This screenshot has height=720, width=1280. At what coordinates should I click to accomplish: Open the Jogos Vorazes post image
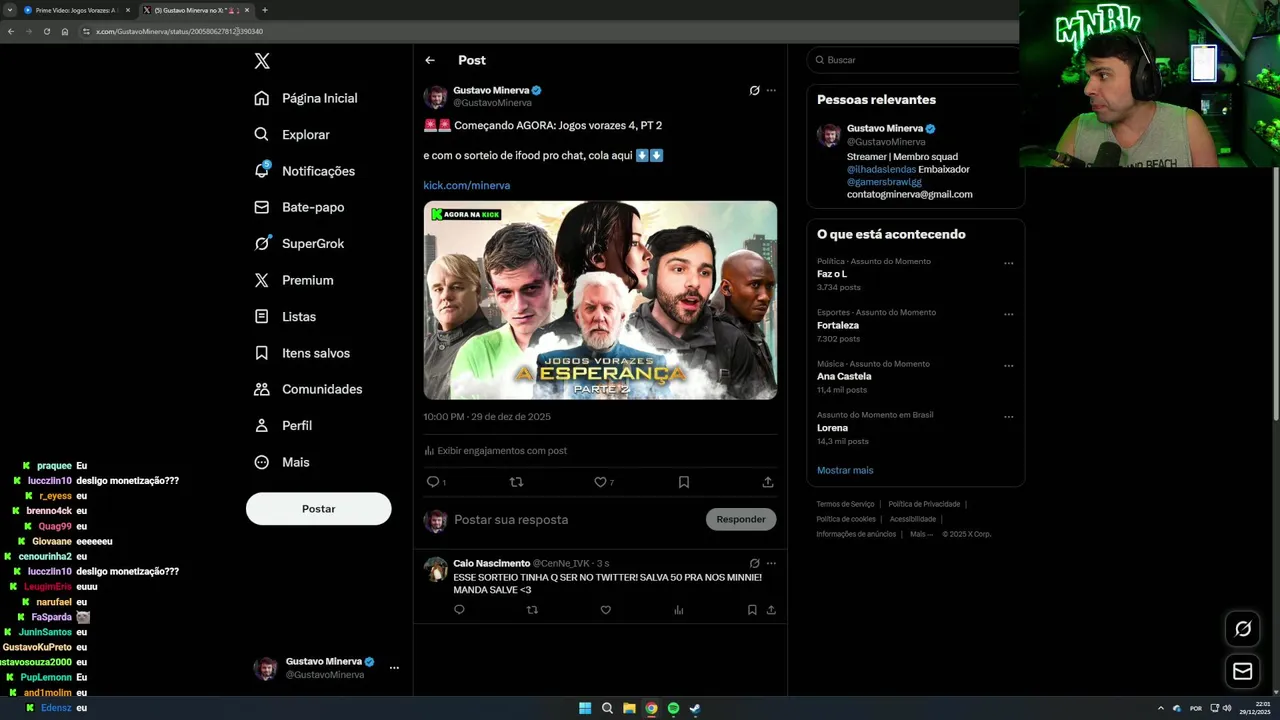pos(600,300)
